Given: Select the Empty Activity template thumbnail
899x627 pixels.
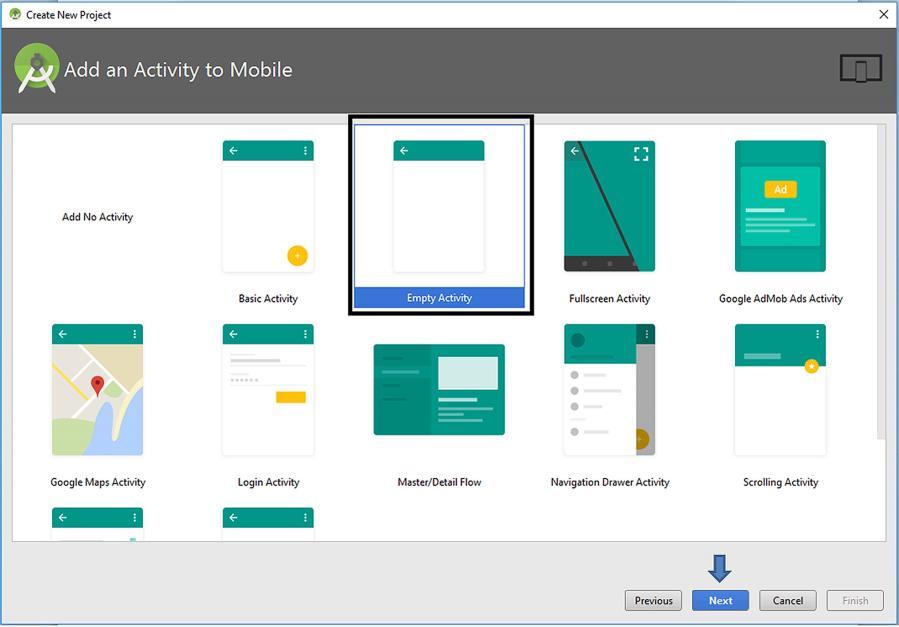Looking at the screenshot, I should [439, 206].
